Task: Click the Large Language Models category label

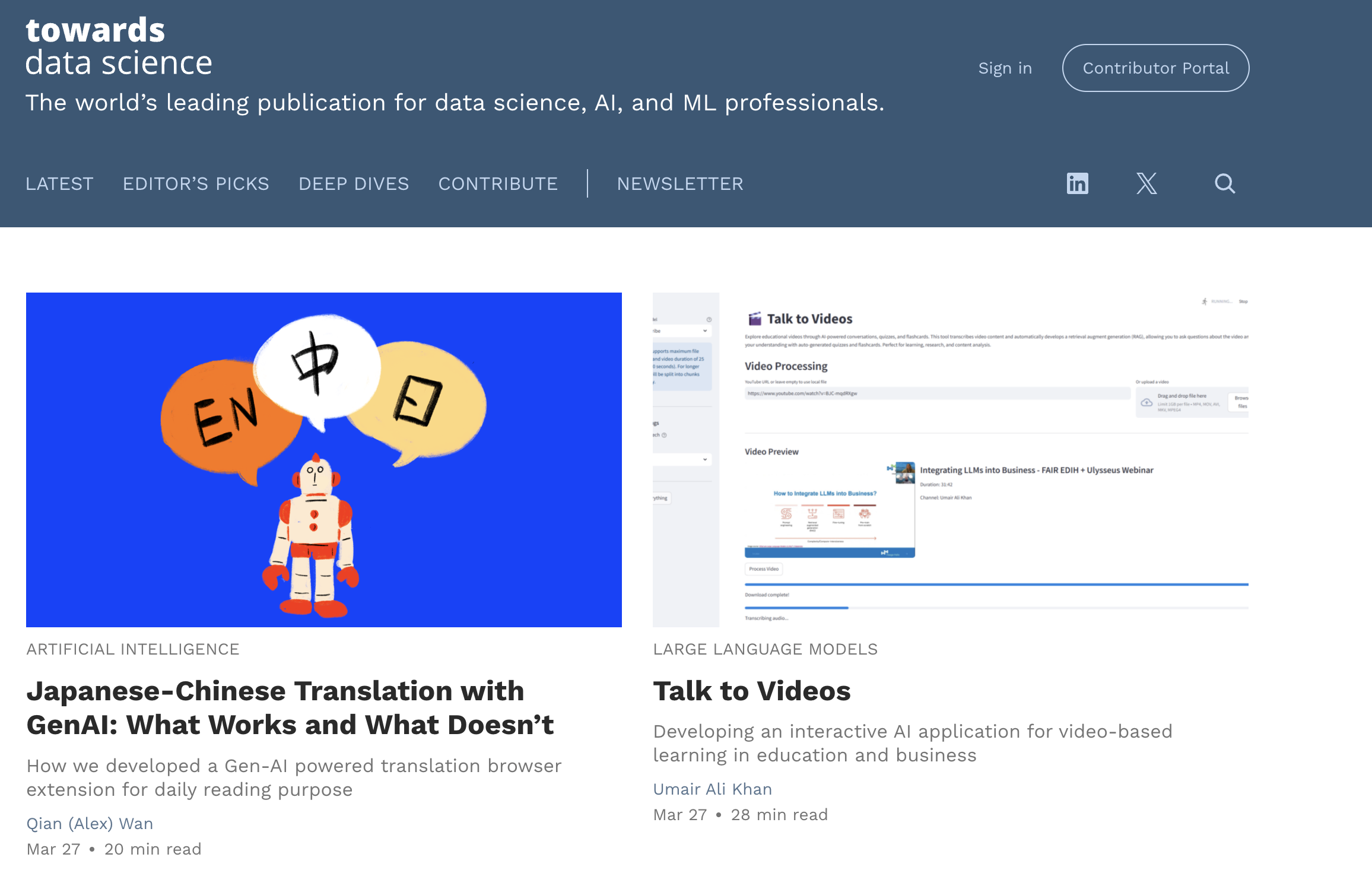Action: point(765,649)
